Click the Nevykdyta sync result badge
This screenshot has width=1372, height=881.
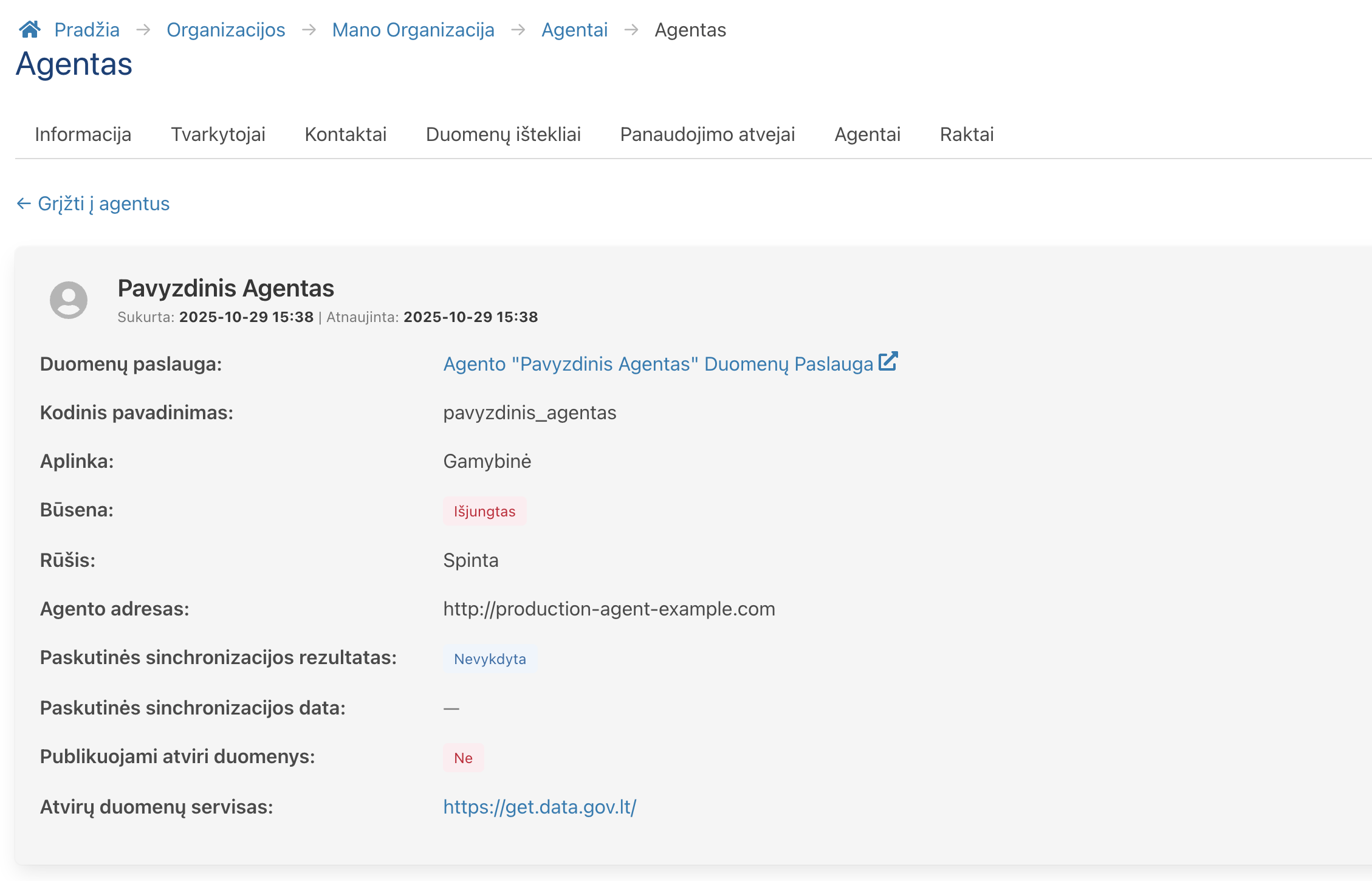pyautogui.click(x=490, y=659)
